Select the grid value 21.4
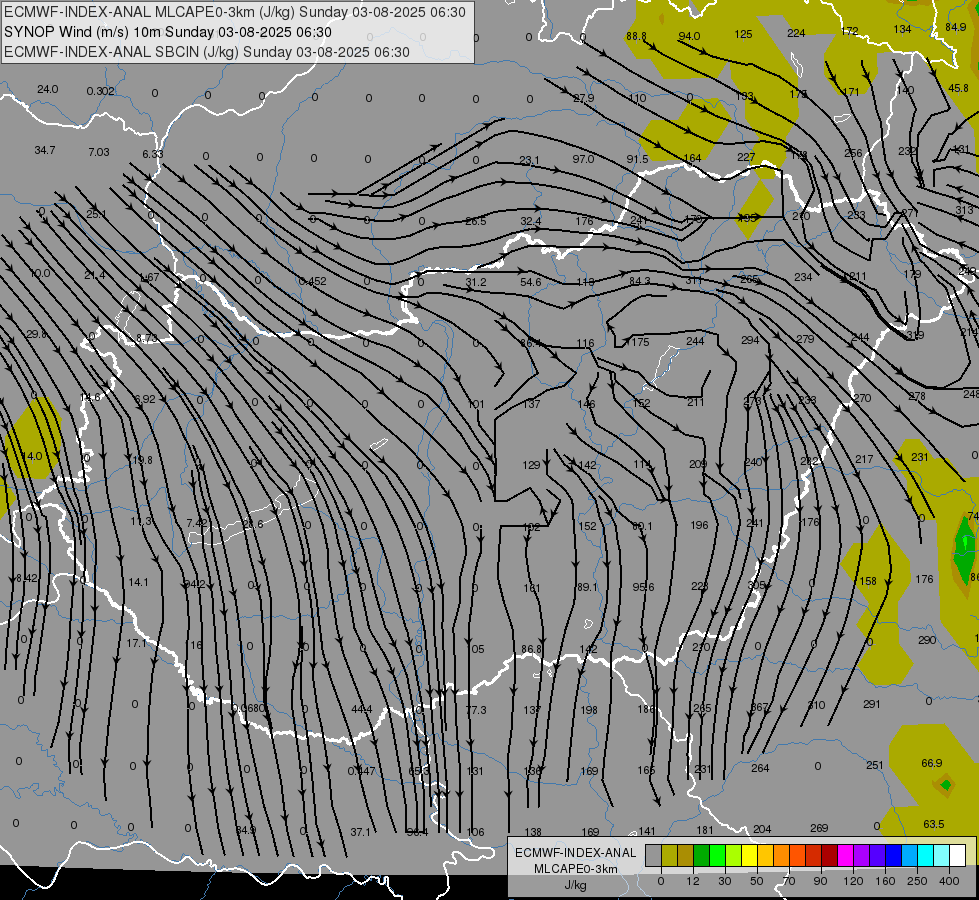 click(x=95, y=275)
